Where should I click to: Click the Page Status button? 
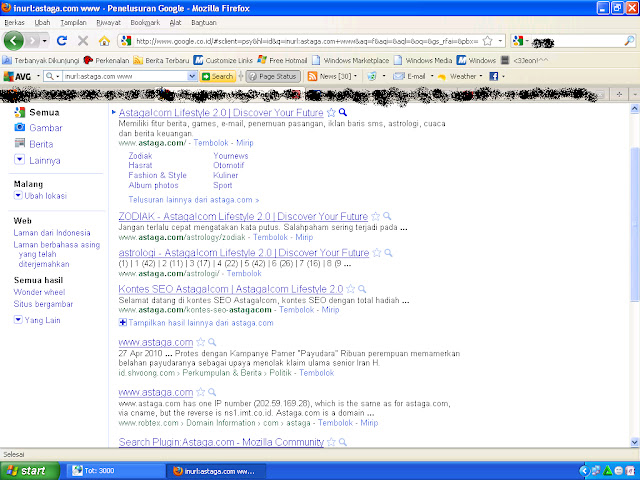tap(273, 76)
